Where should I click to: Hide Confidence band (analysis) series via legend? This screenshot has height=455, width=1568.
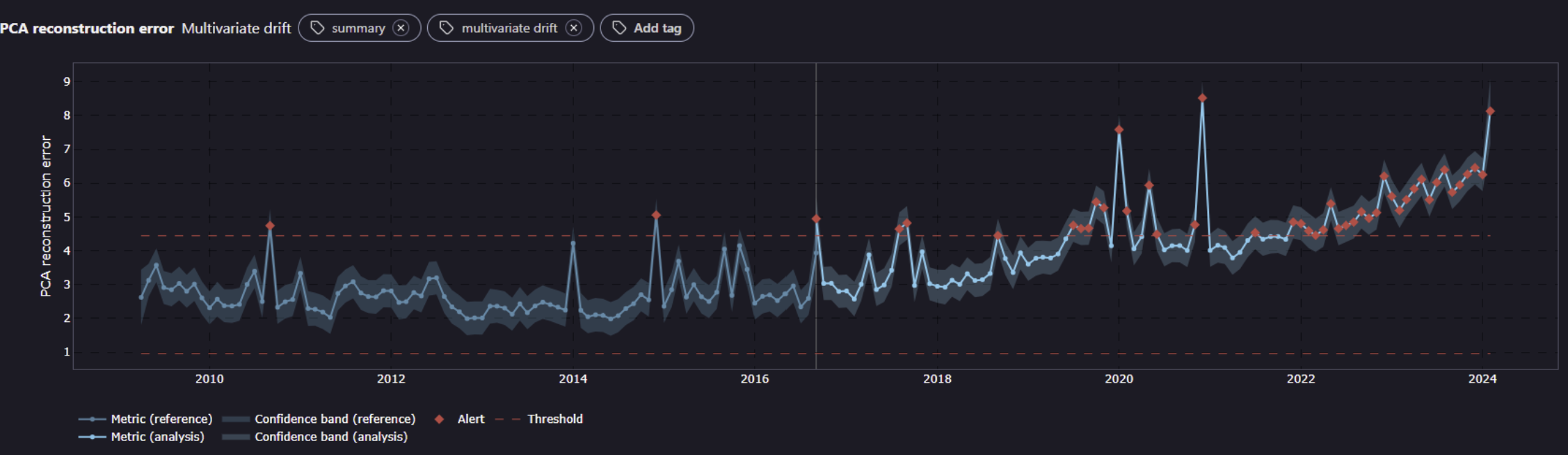pyautogui.click(x=330, y=437)
